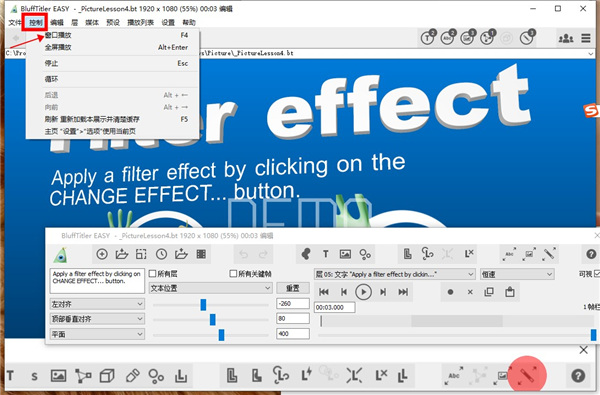The image size is (600, 395).
Task: Click the help question mark in control window
Action: (x=591, y=254)
